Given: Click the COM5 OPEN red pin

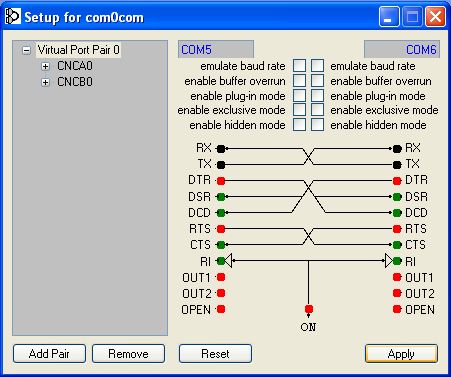Looking at the screenshot, I should coord(221,309).
